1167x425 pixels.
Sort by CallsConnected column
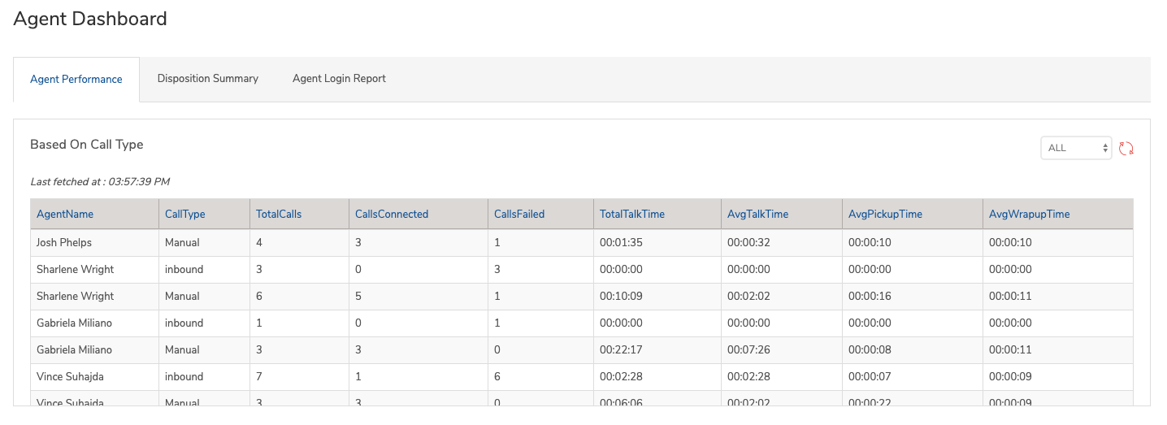pos(391,214)
